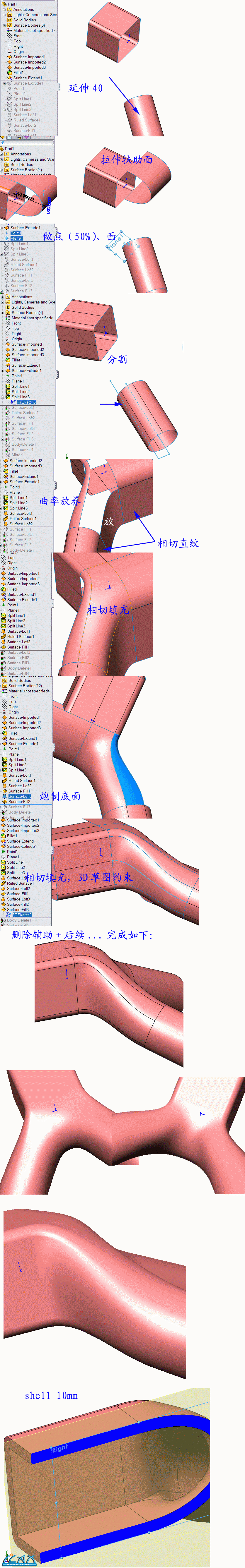
Task: Click Origin in the Surface Bodies(3) tree
Action: 19,52
